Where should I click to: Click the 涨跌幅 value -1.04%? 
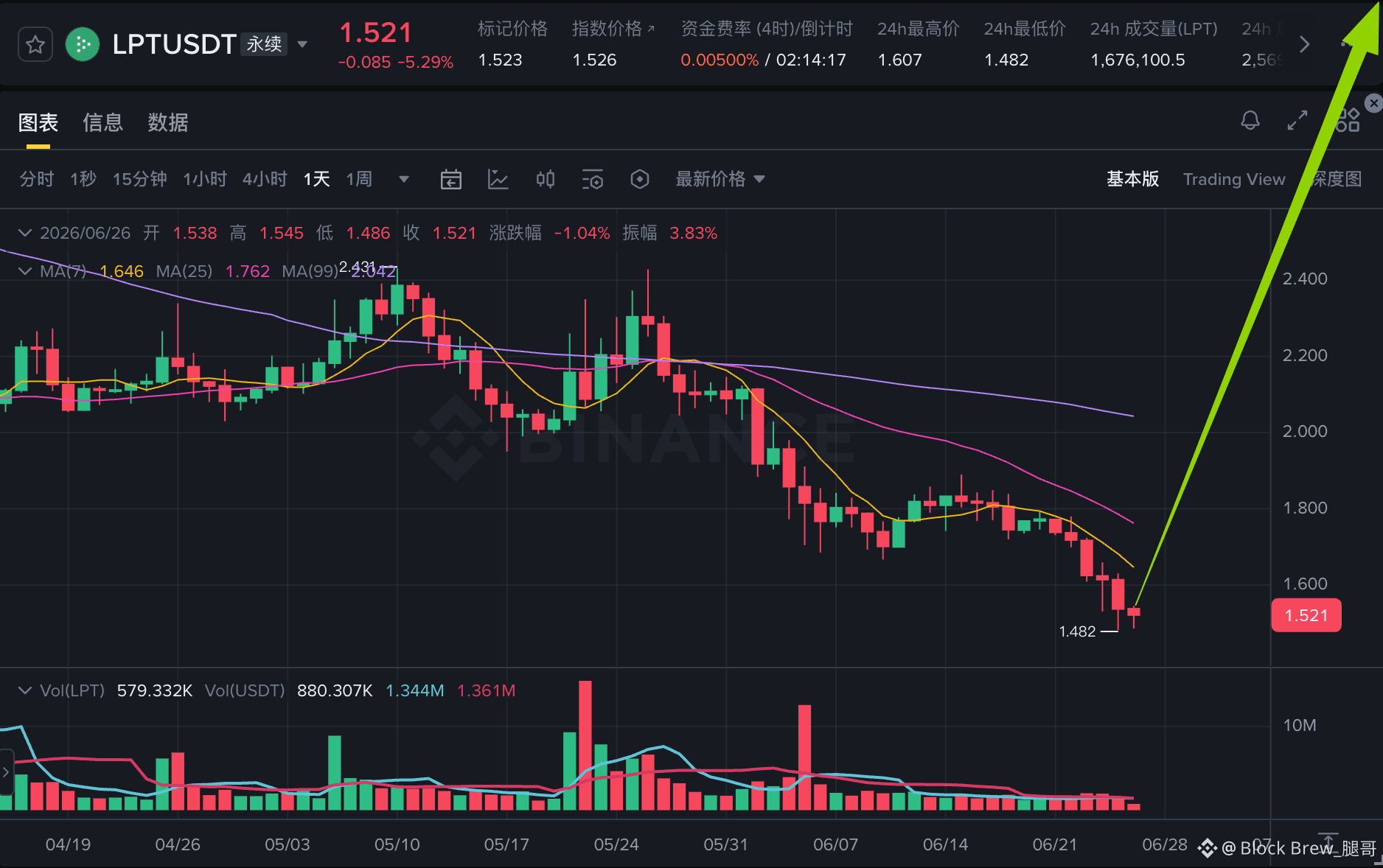click(x=582, y=233)
